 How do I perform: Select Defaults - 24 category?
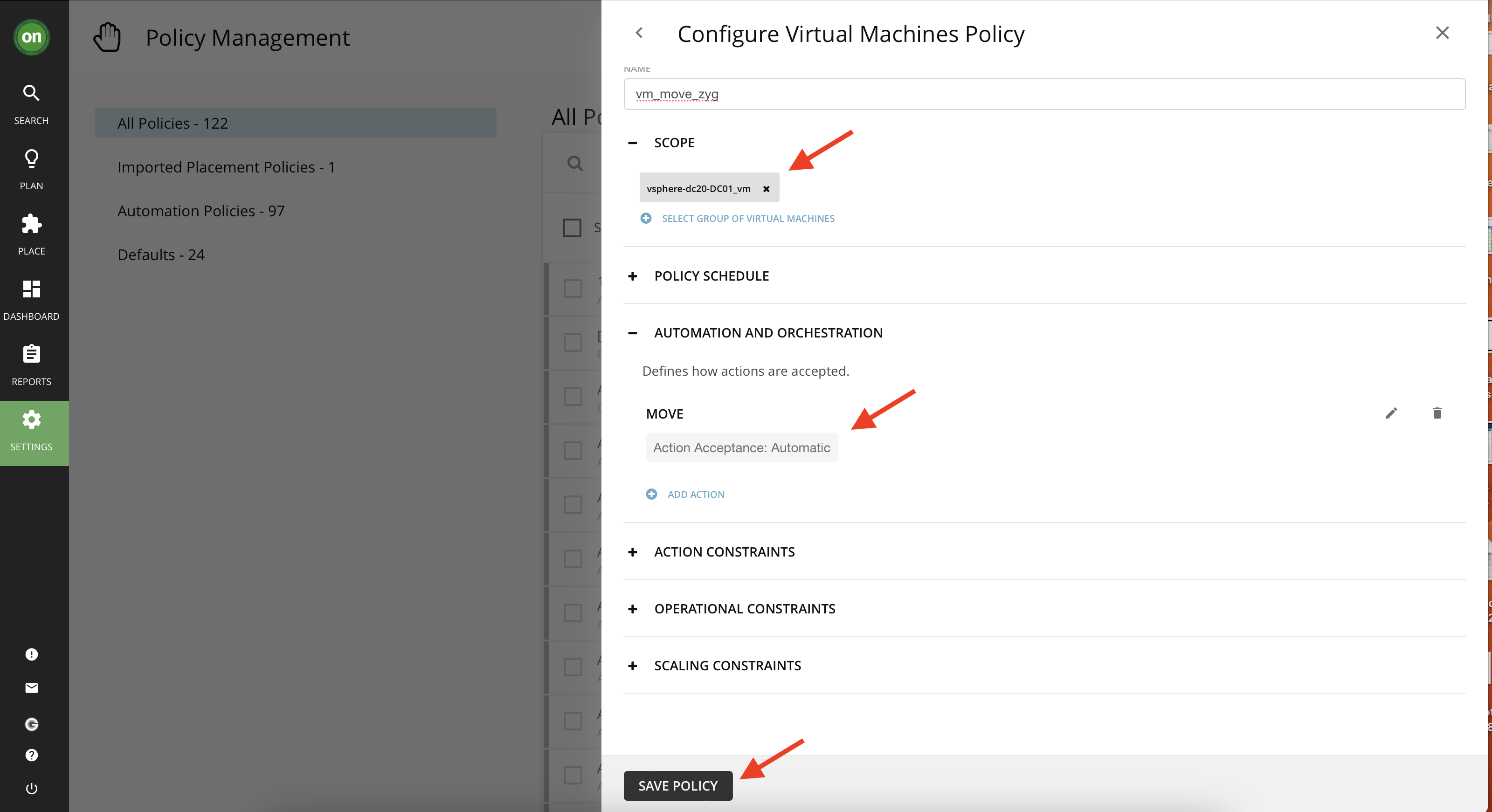[160, 255]
